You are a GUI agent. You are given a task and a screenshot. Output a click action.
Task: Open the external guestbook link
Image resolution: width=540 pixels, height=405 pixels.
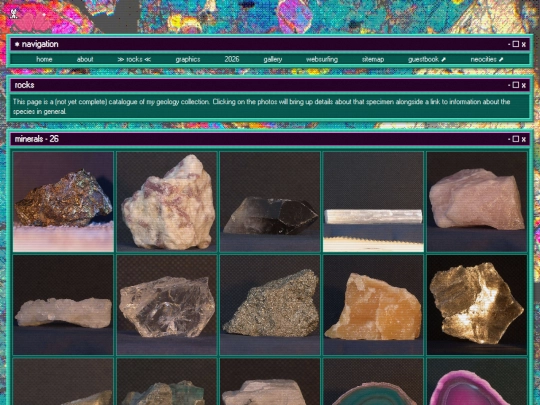pos(427,59)
